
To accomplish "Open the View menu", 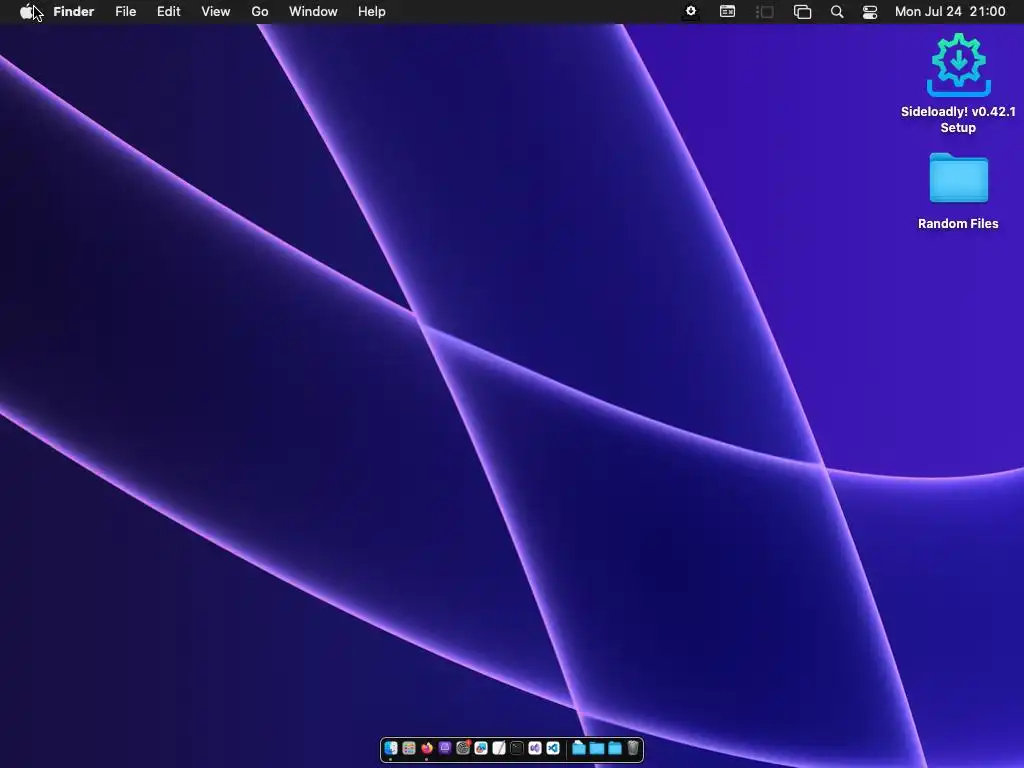I will pos(216,12).
